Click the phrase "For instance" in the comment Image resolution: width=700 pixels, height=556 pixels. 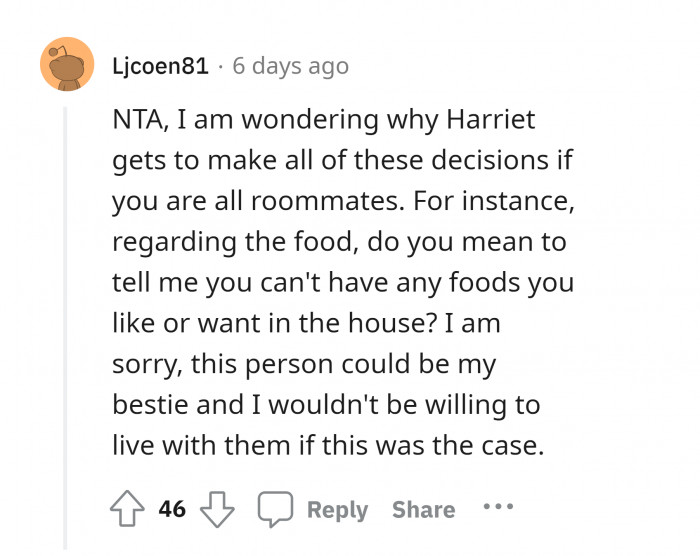[492, 201]
